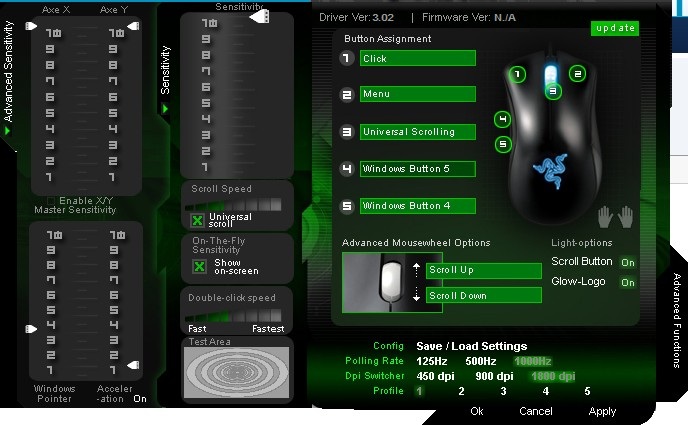Click the Windows Pointer slider handle at 4
Image resolution: width=688 pixels, height=425 pixels.
[x=31, y=329]
